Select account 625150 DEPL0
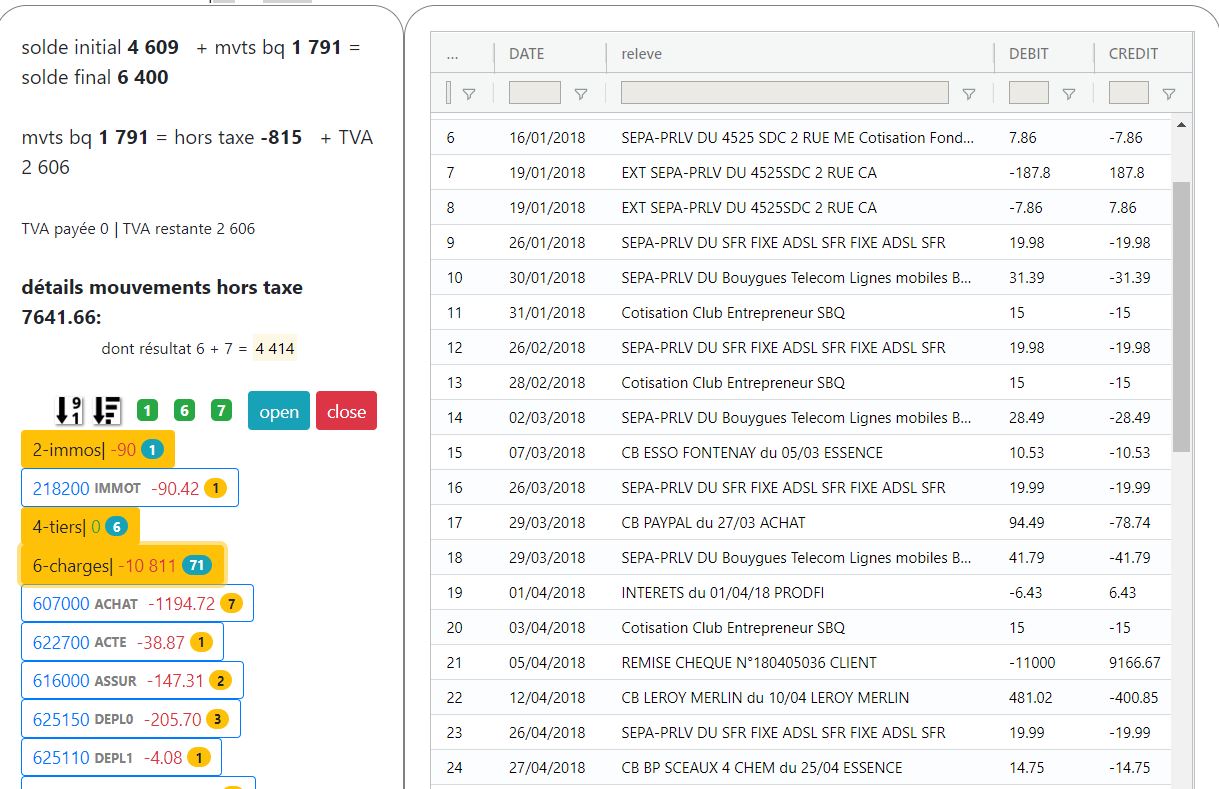 (130, 718)
